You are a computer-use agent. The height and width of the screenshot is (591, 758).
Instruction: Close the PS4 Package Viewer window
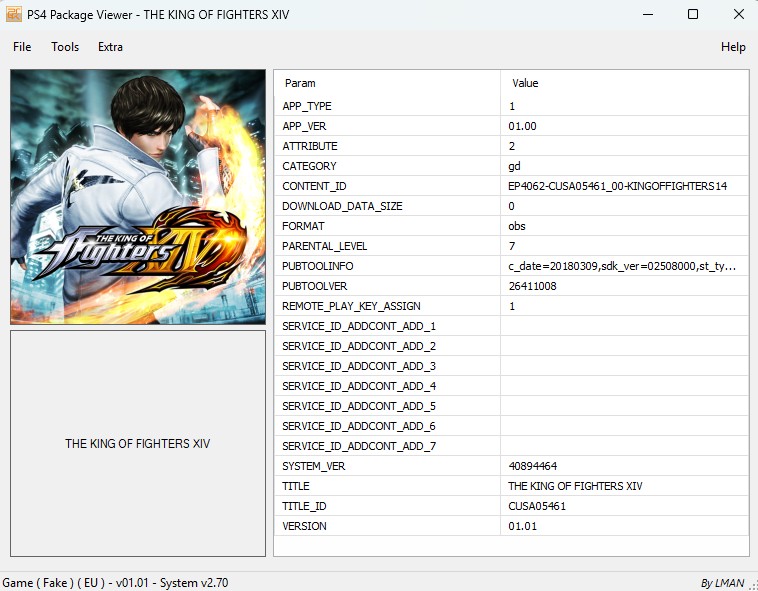pos(739,14)
